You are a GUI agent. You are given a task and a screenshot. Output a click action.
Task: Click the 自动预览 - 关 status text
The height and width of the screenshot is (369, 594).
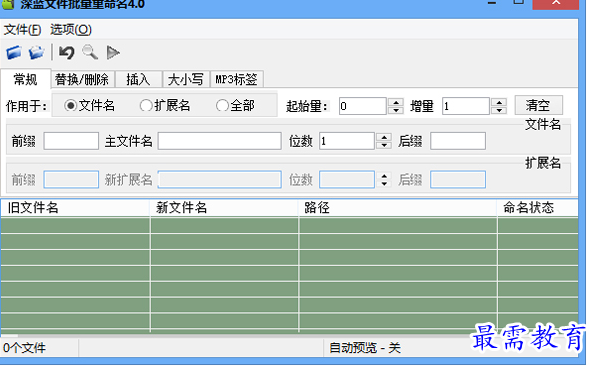[x=365, y=348]
